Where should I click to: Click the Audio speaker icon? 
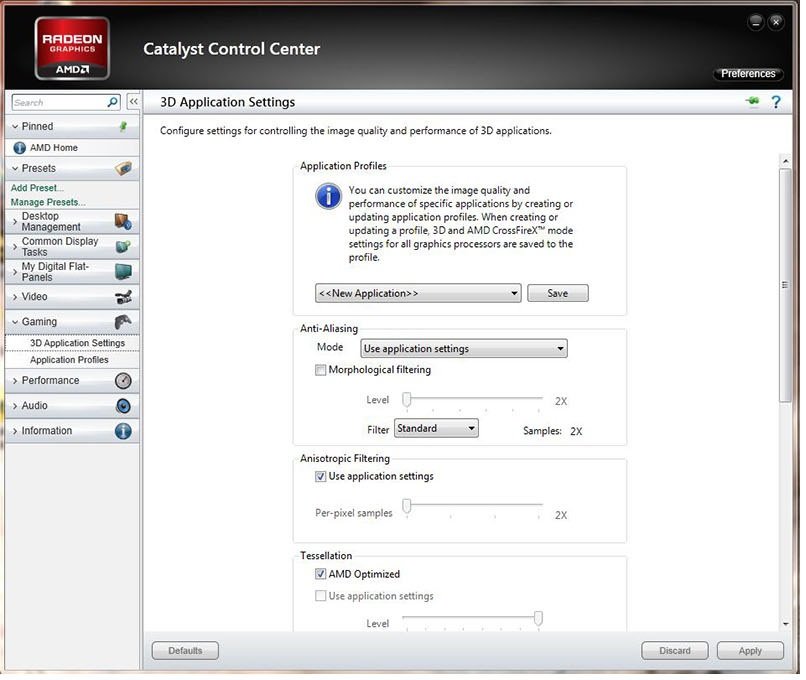[x=123, y=406]
